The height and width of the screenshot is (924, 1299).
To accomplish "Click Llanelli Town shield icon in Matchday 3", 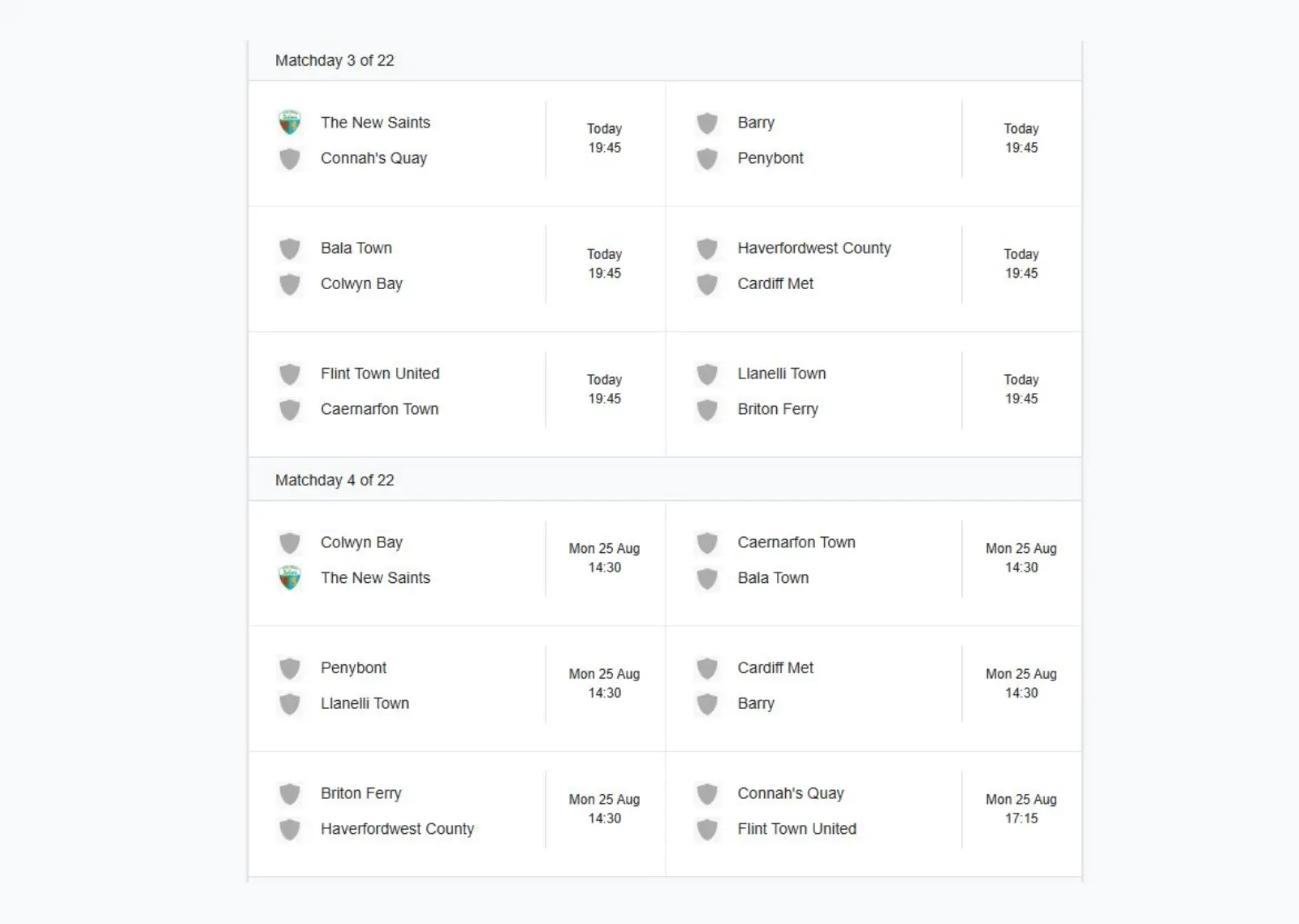I will (707, 374).
